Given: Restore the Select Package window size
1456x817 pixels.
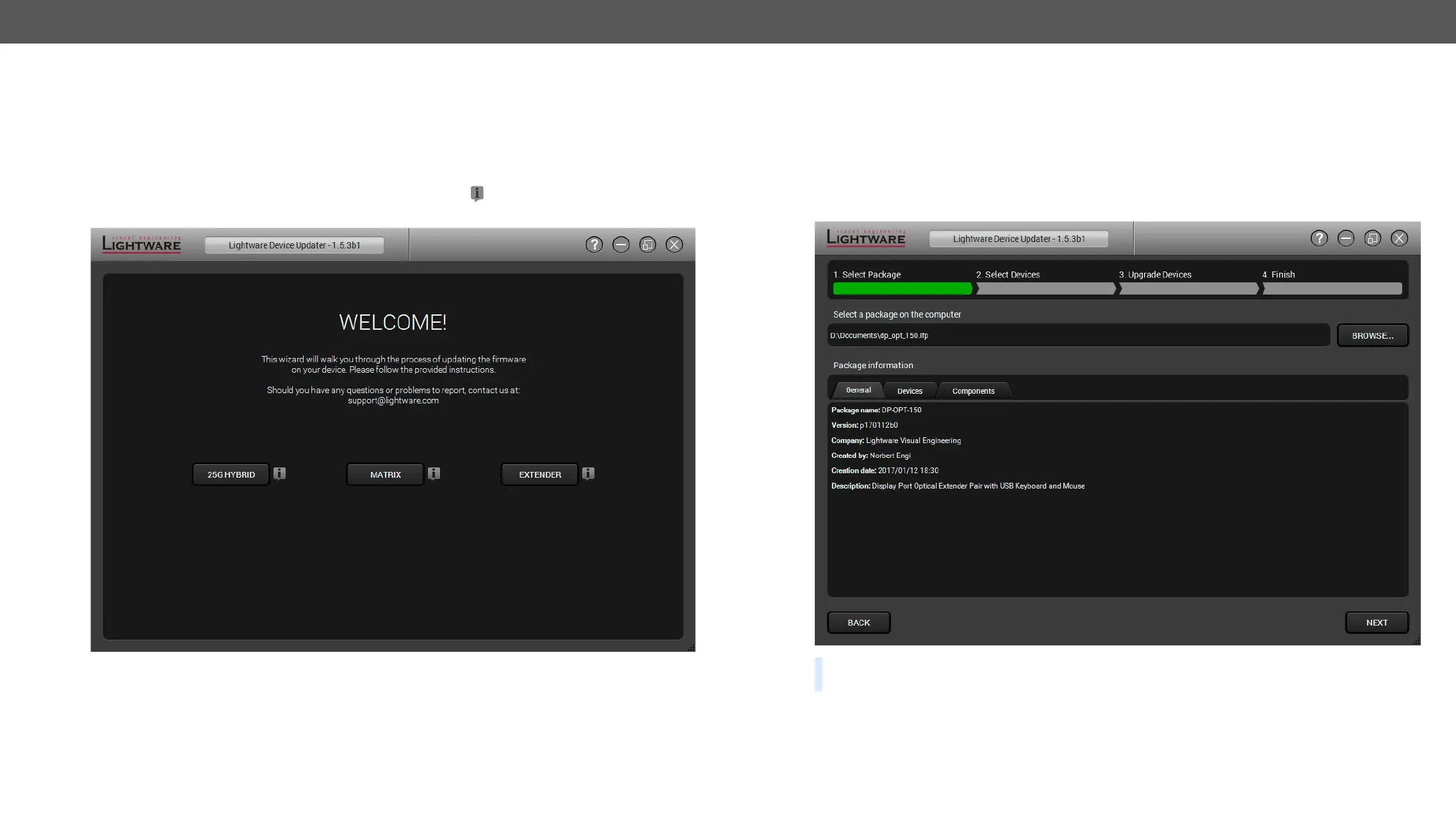Looking at the screenshot, I should pos(1373,238).
